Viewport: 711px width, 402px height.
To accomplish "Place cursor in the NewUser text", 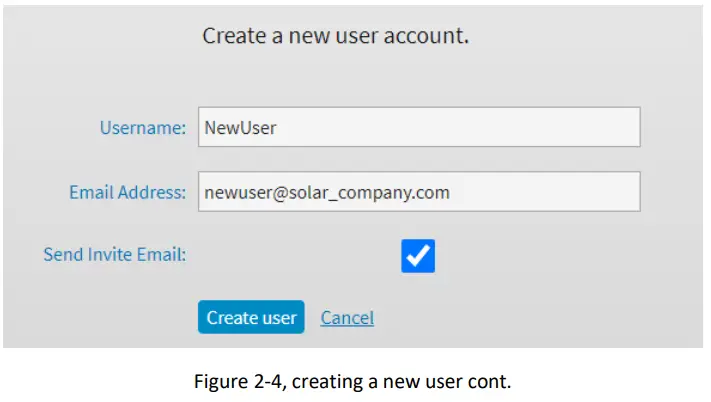I will coord(240,128).
